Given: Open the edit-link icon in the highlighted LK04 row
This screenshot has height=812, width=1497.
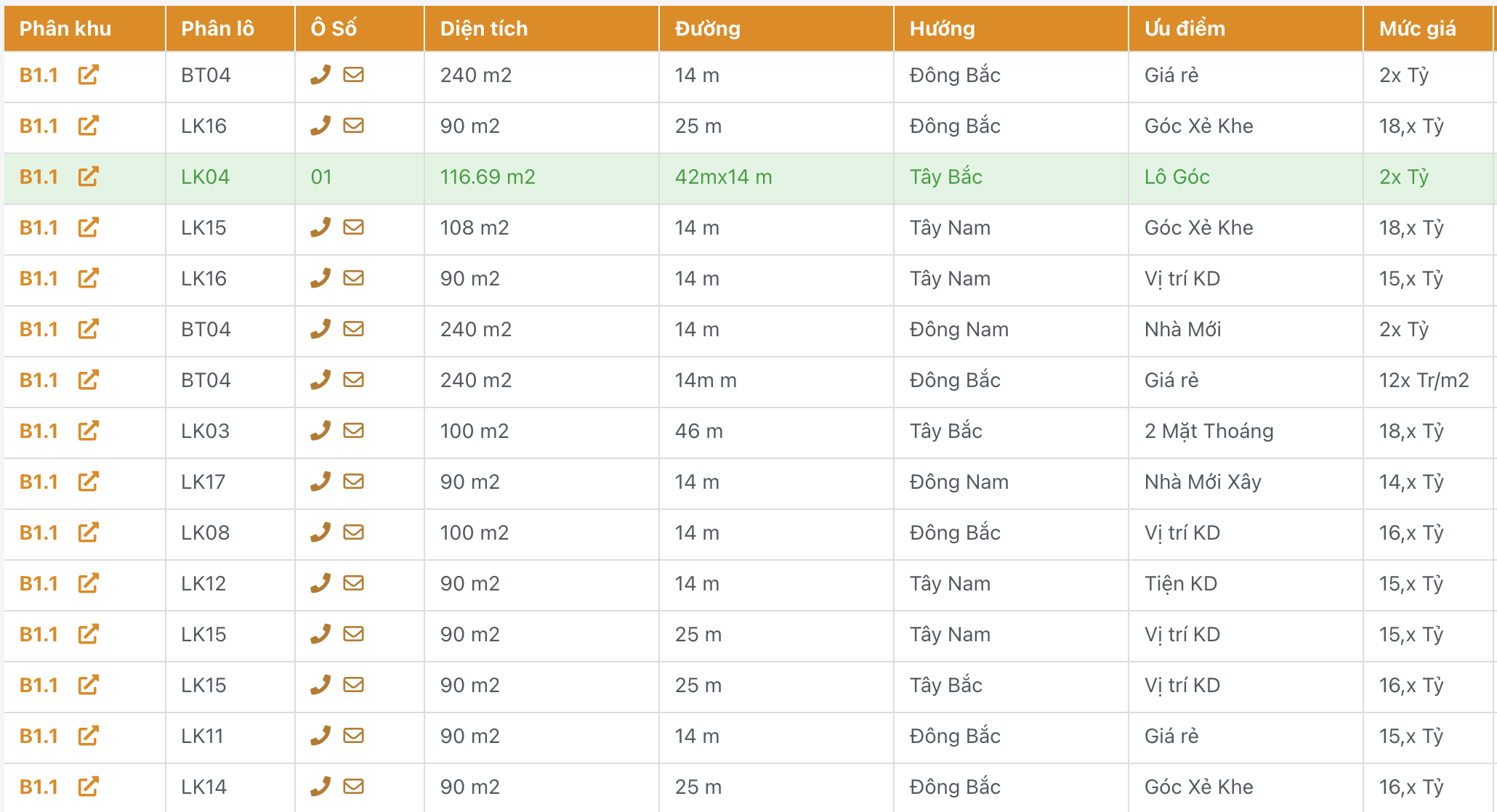Looking at the screenshot, I should pyautogui.click(x=88, y=176).
